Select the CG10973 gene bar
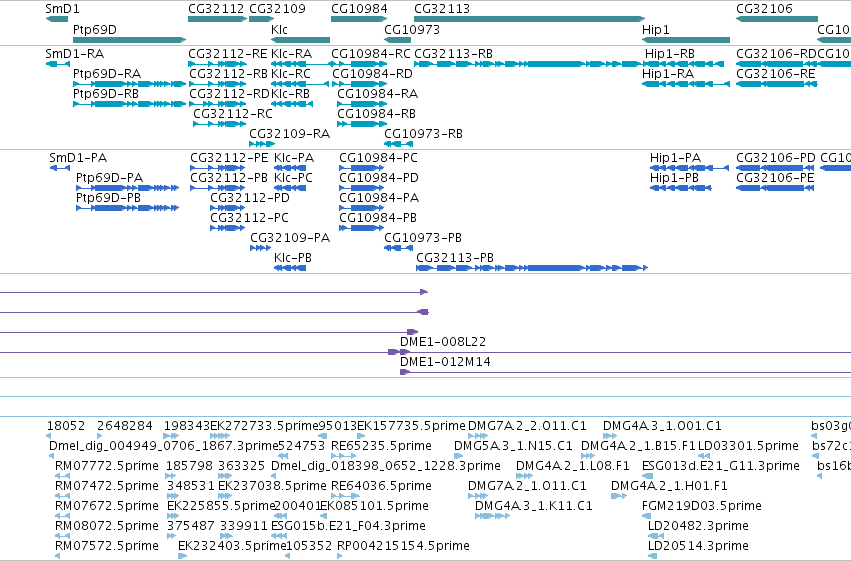The image size is (851, 561). (x=398, y=40)
